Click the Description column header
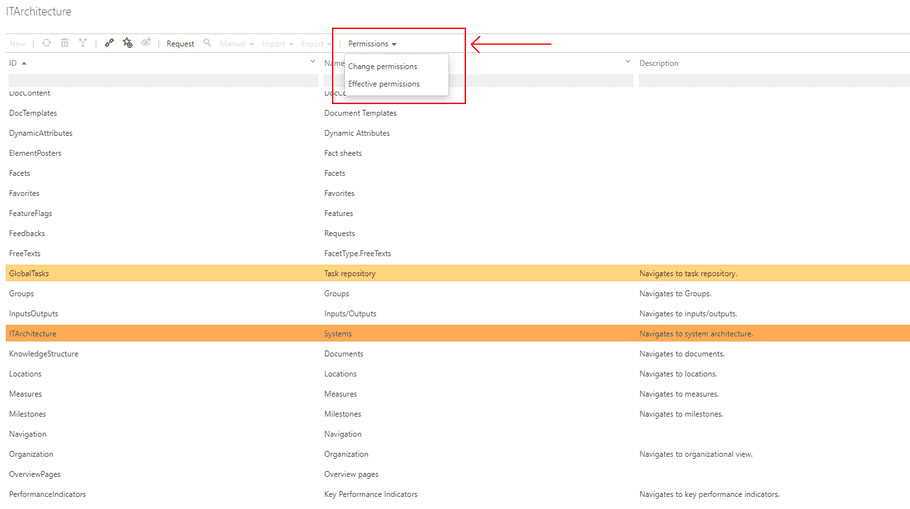This screenshot has width=910, height=509. [659, 63]
